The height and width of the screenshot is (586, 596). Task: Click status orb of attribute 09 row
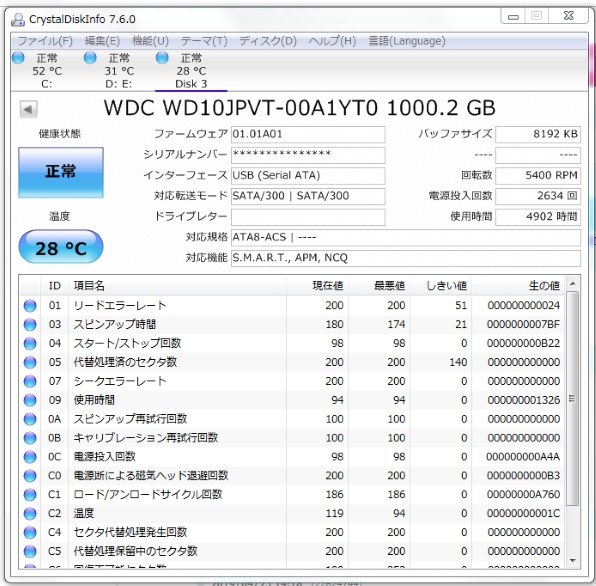[30, 400]
